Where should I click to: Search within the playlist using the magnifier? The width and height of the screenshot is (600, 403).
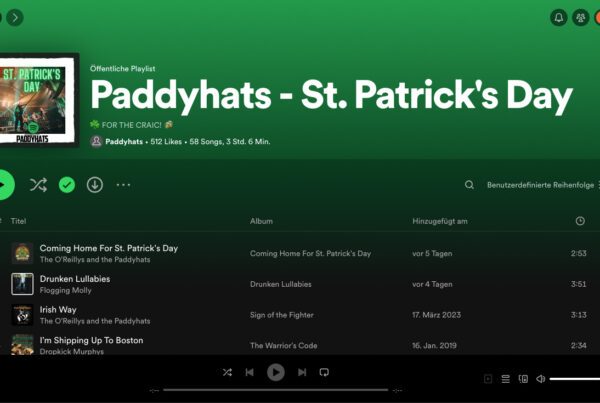(469, 185)
